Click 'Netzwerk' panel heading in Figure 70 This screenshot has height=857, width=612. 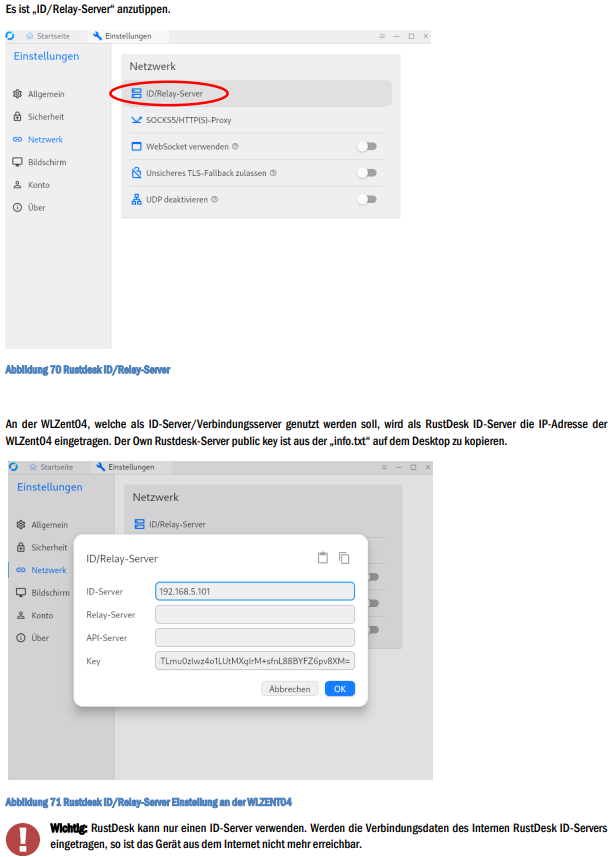(x=152, y=66)
